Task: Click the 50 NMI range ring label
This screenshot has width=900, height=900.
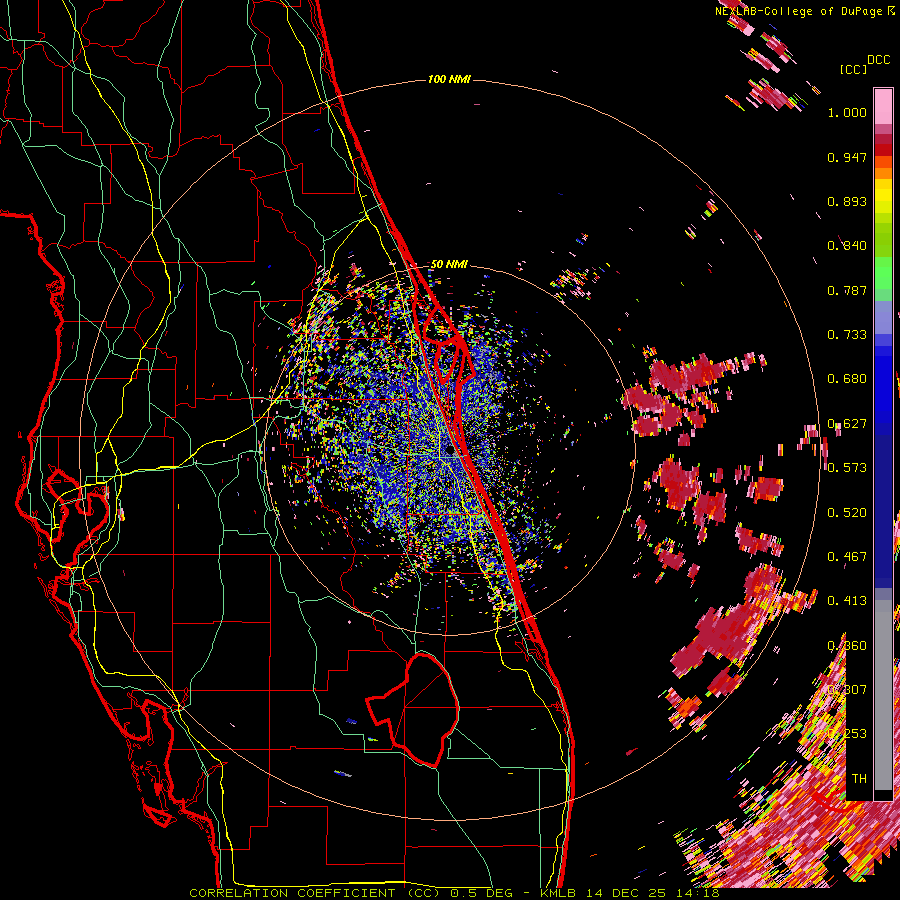Action: 449,264
